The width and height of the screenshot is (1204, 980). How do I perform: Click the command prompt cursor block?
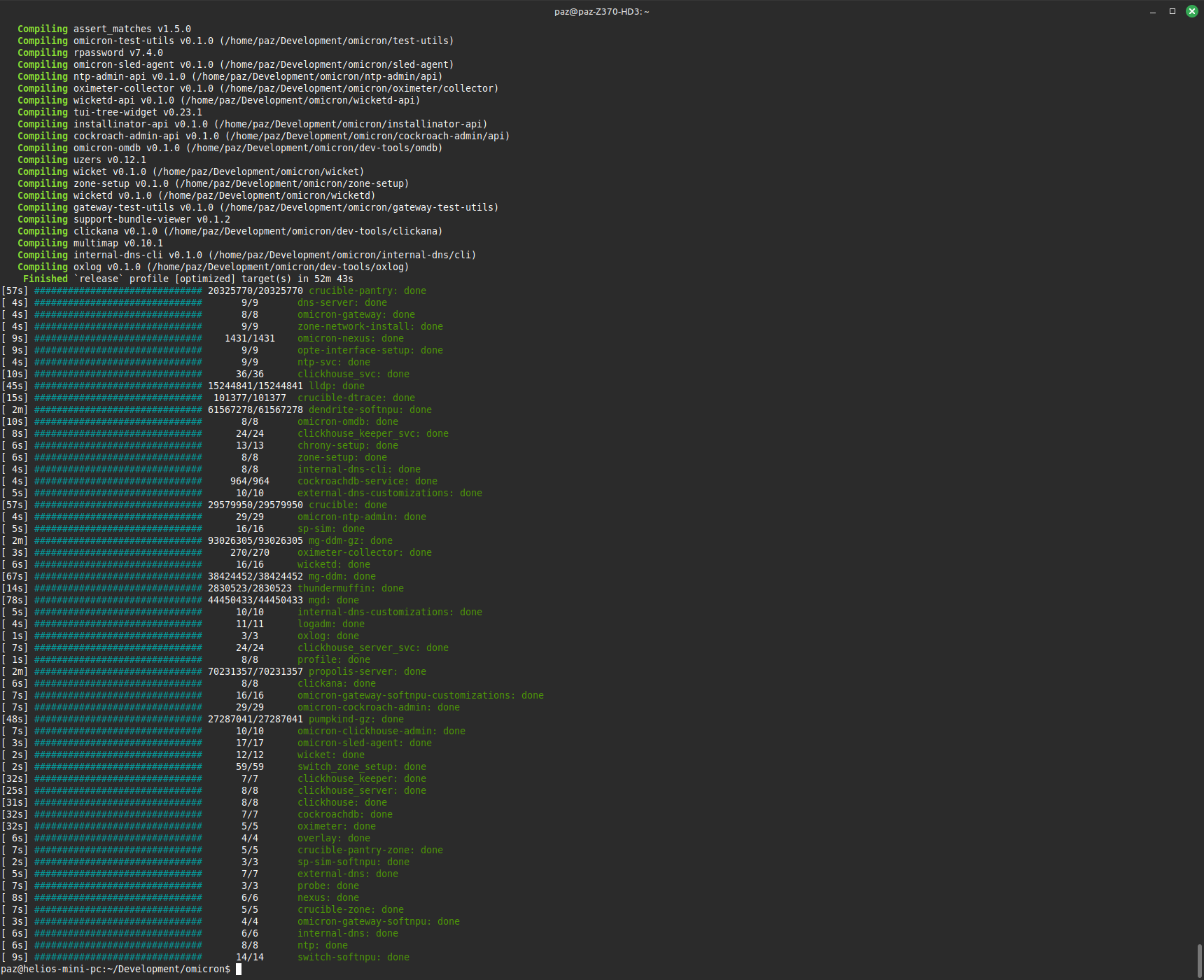tap(239, 969)
